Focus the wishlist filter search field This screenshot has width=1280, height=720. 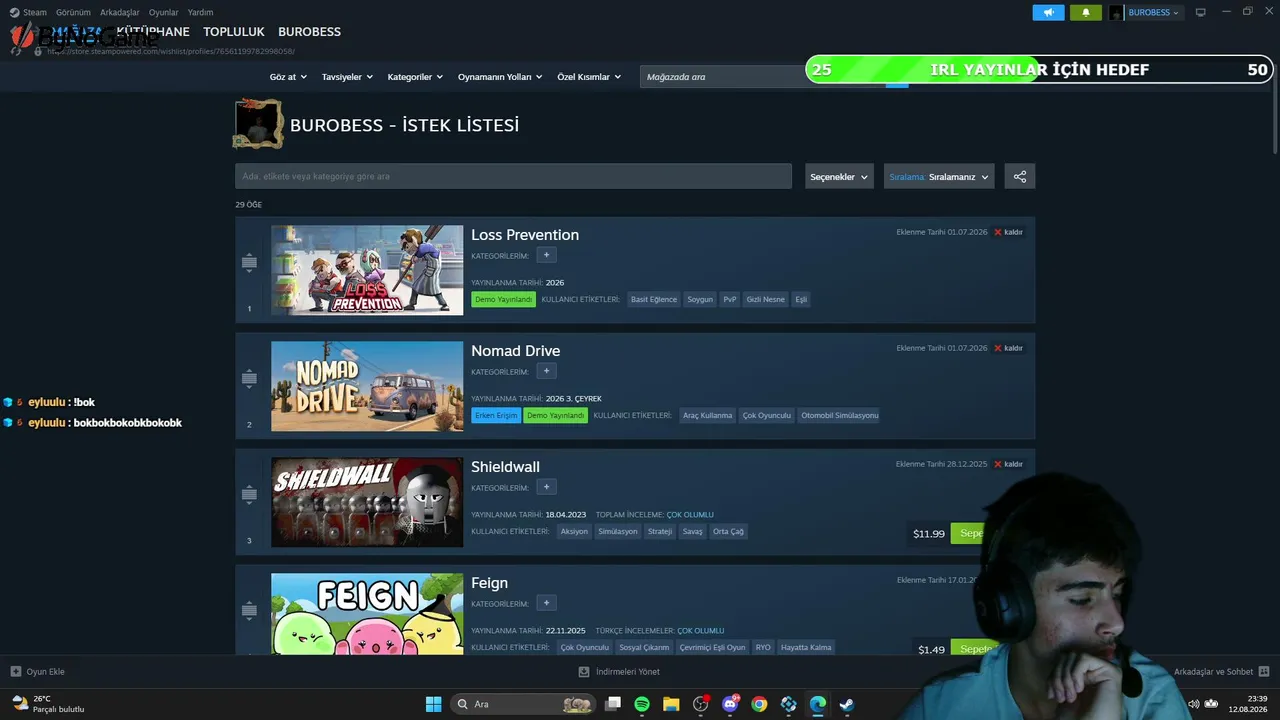513,176
